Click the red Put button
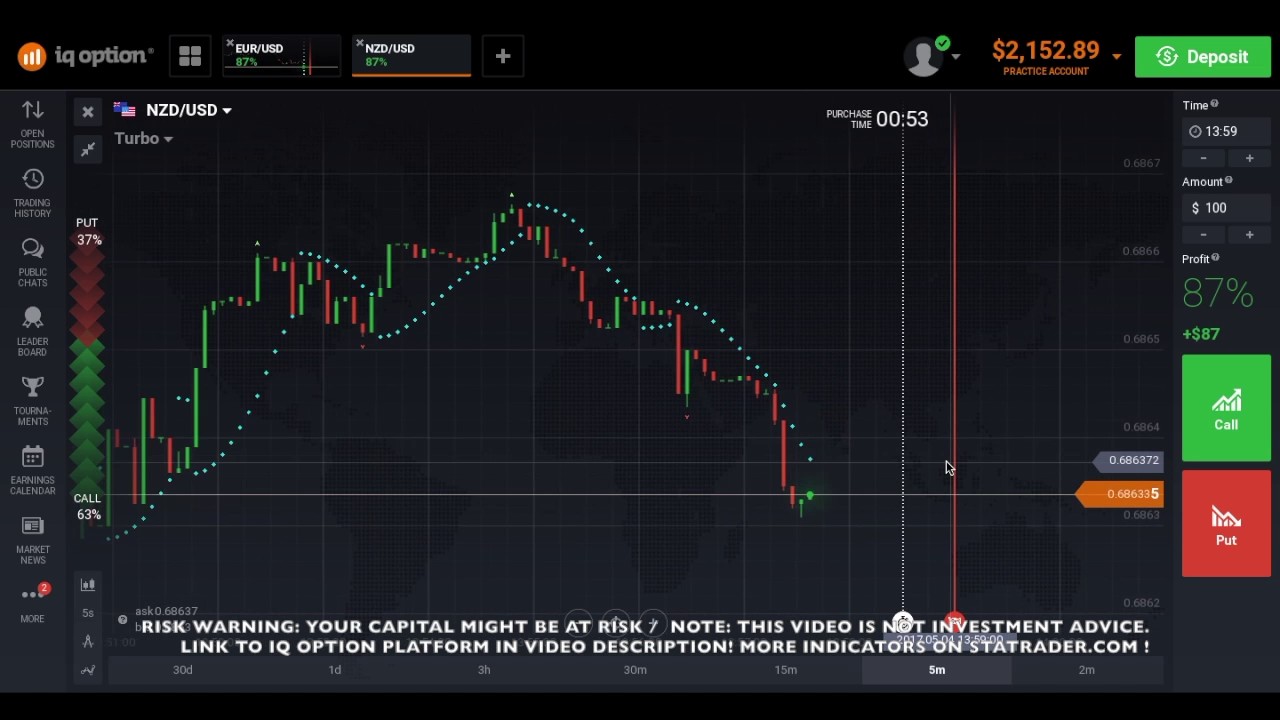Screen dimensions: 1280x720 coord(1226,523)
